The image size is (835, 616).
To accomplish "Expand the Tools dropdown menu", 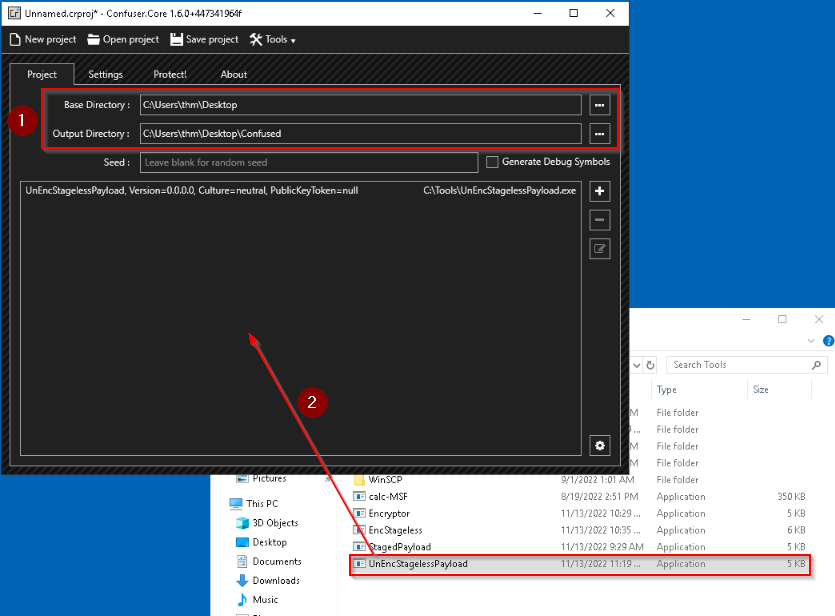I will pyautogui.click(x=273, y=39).
